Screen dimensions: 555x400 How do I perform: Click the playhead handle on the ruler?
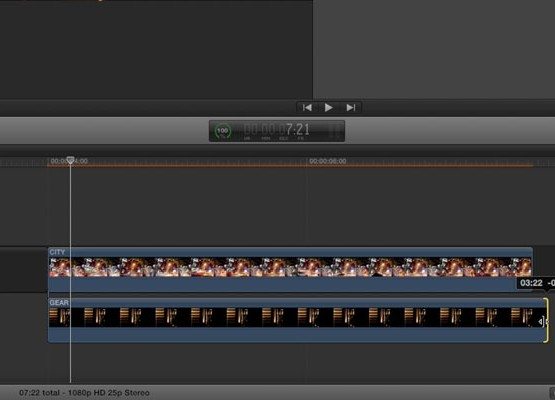click(x=70, y=160)
